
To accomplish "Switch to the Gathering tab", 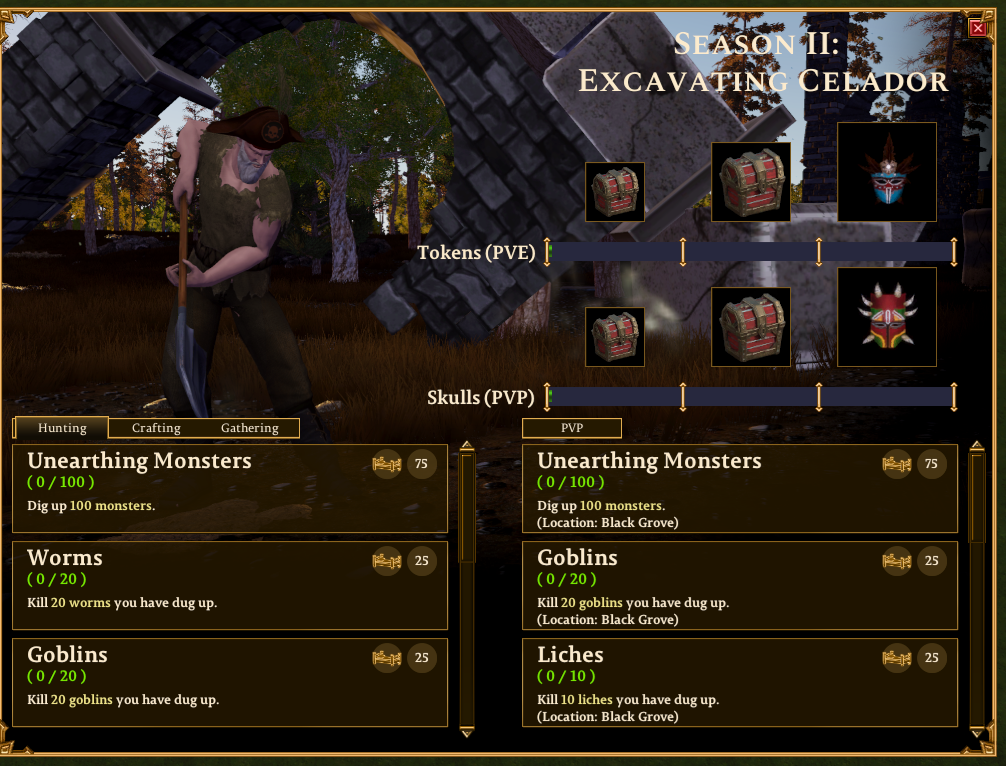I will (x=250, y=428).
